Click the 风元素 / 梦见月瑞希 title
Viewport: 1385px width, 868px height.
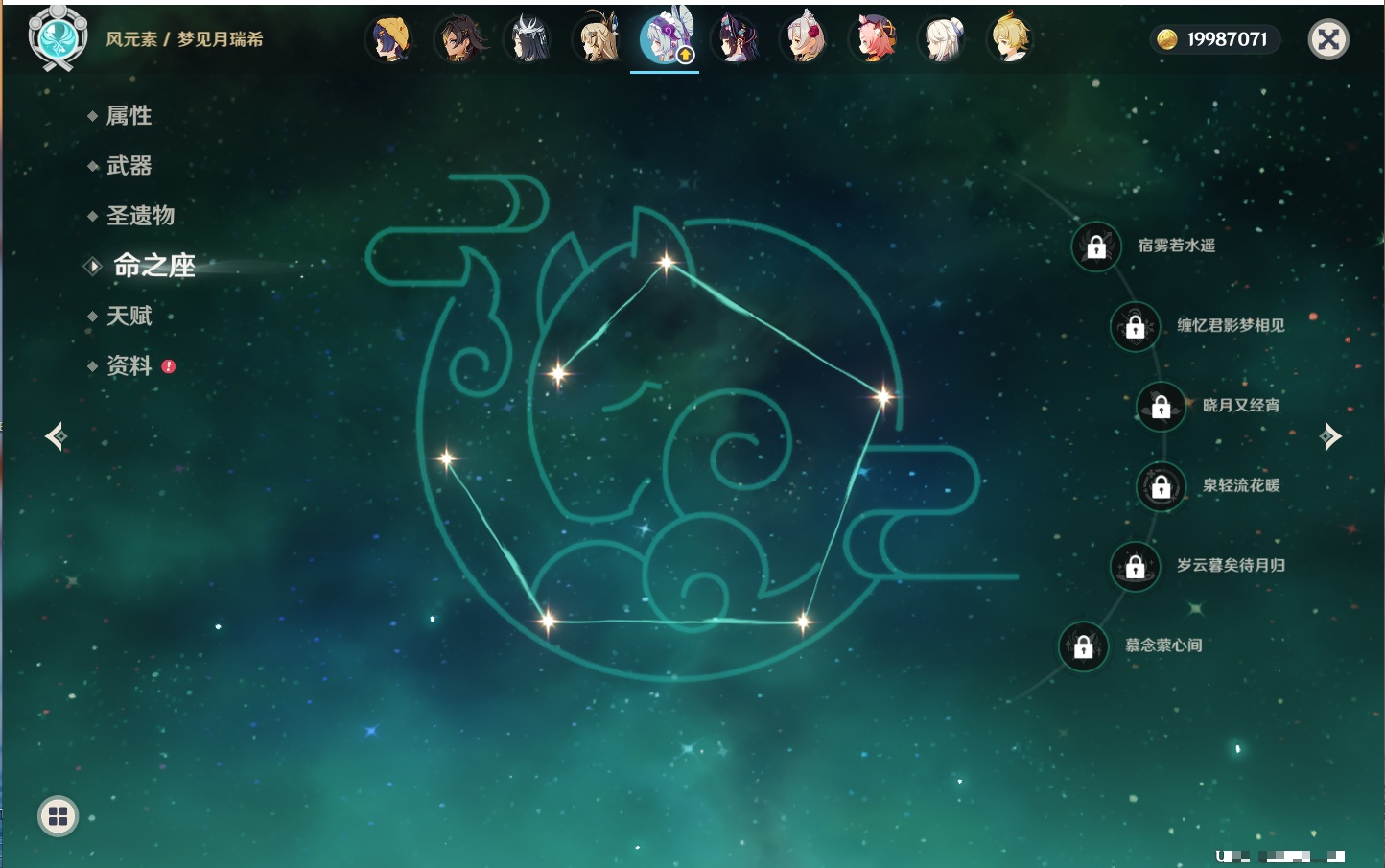pos(184,39)
